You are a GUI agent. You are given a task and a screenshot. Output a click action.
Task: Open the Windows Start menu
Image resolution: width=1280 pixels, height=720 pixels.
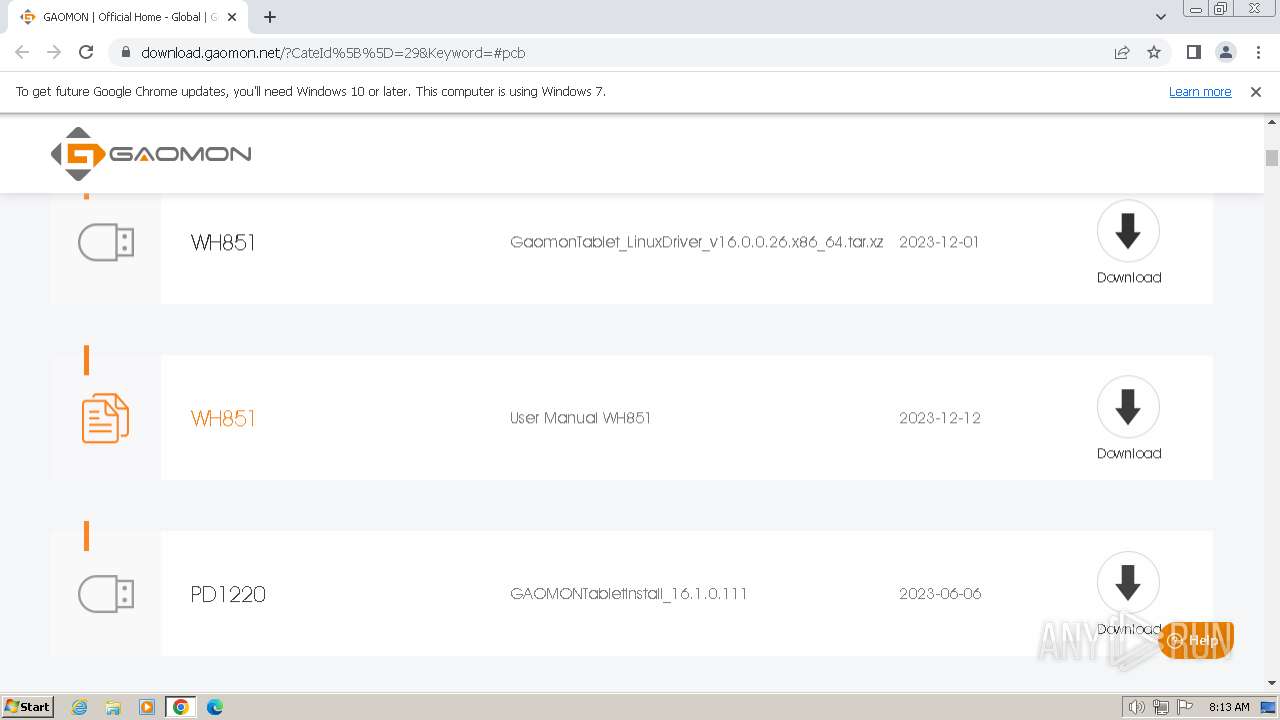click(x=28, y=707)
